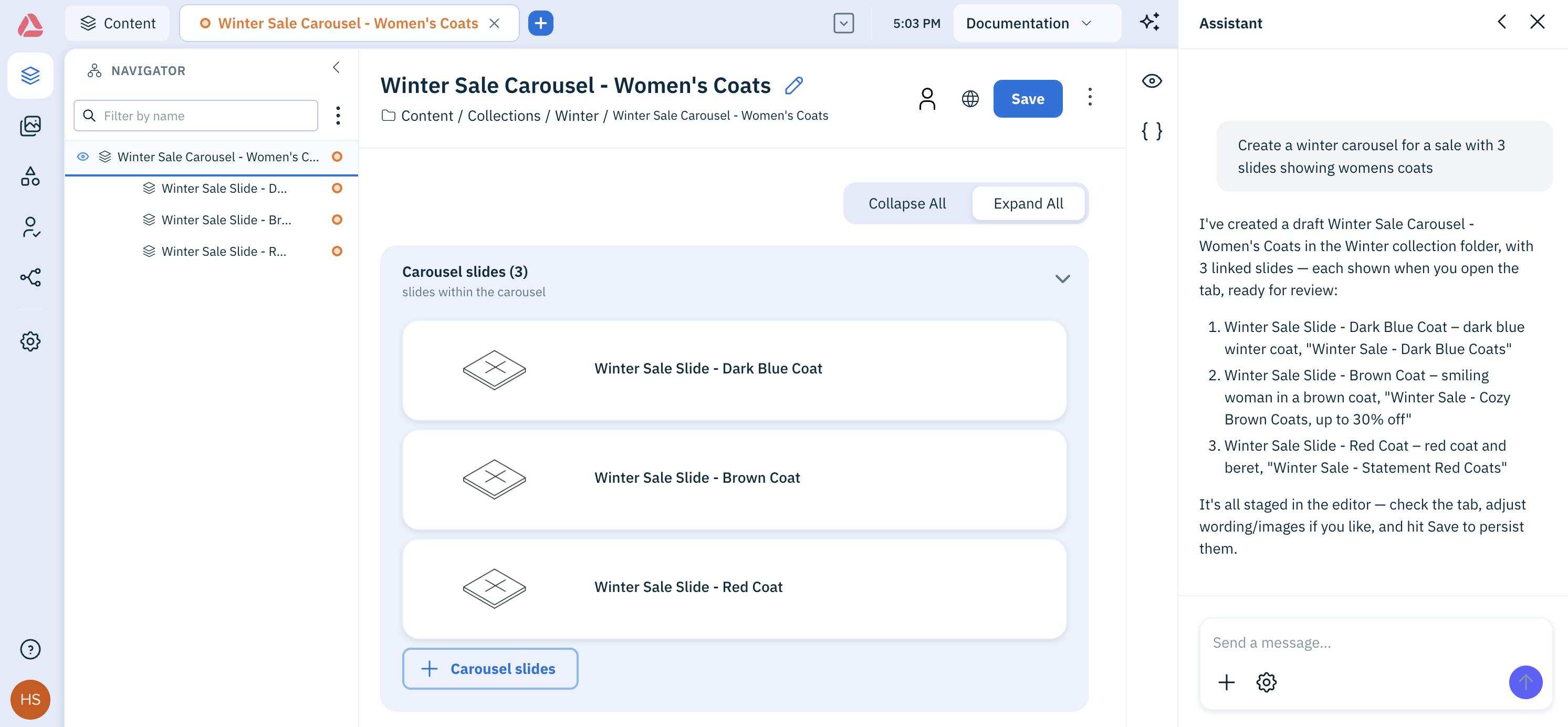Click the HS user avatar
Screen dimensions: 1568x727
tap(30, 699)
